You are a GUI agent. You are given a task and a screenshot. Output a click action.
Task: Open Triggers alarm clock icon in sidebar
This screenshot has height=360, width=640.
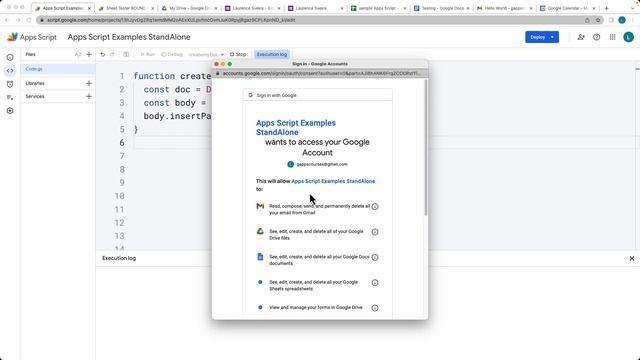click(10, 84)
